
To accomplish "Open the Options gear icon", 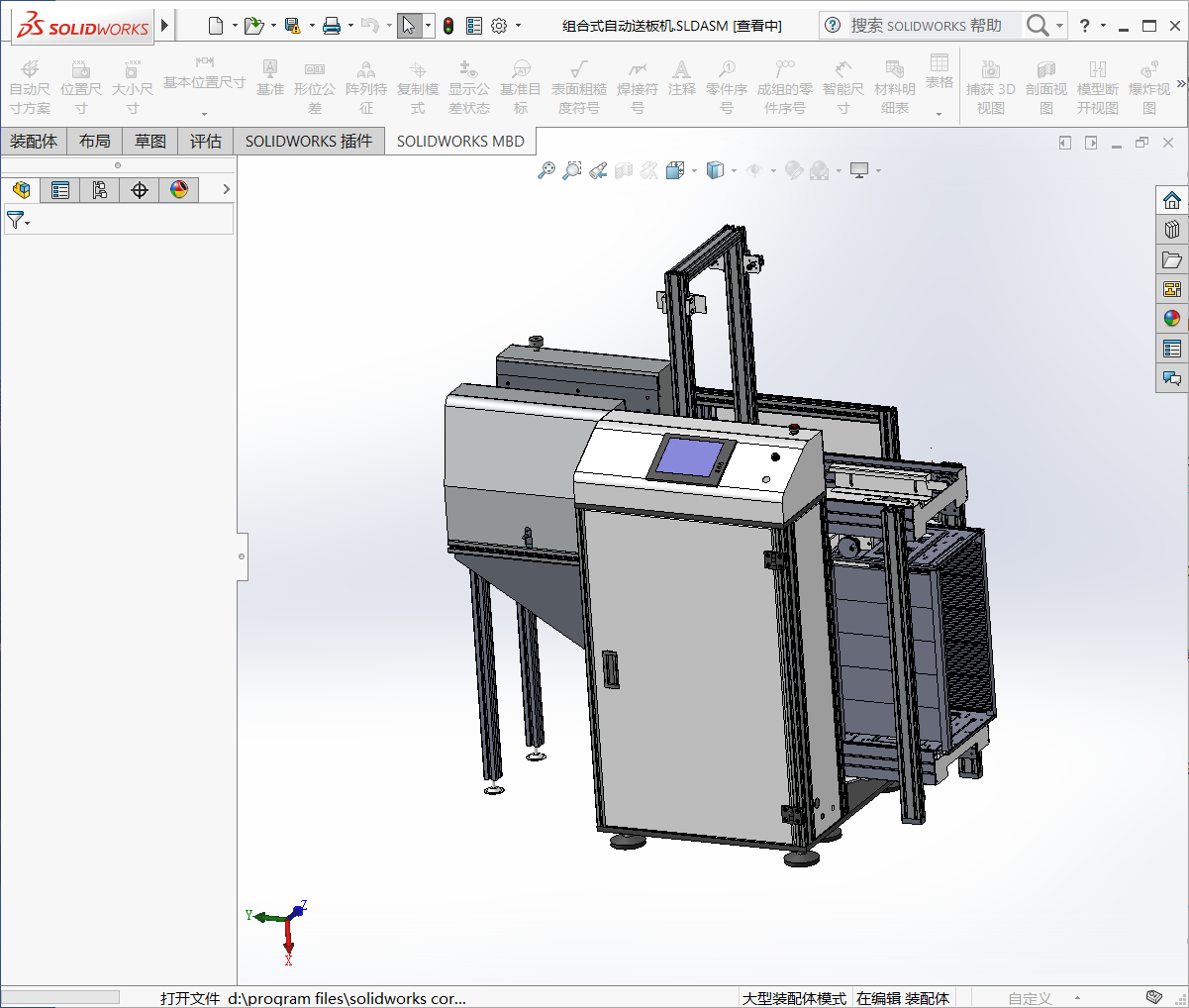I will 499,26.
